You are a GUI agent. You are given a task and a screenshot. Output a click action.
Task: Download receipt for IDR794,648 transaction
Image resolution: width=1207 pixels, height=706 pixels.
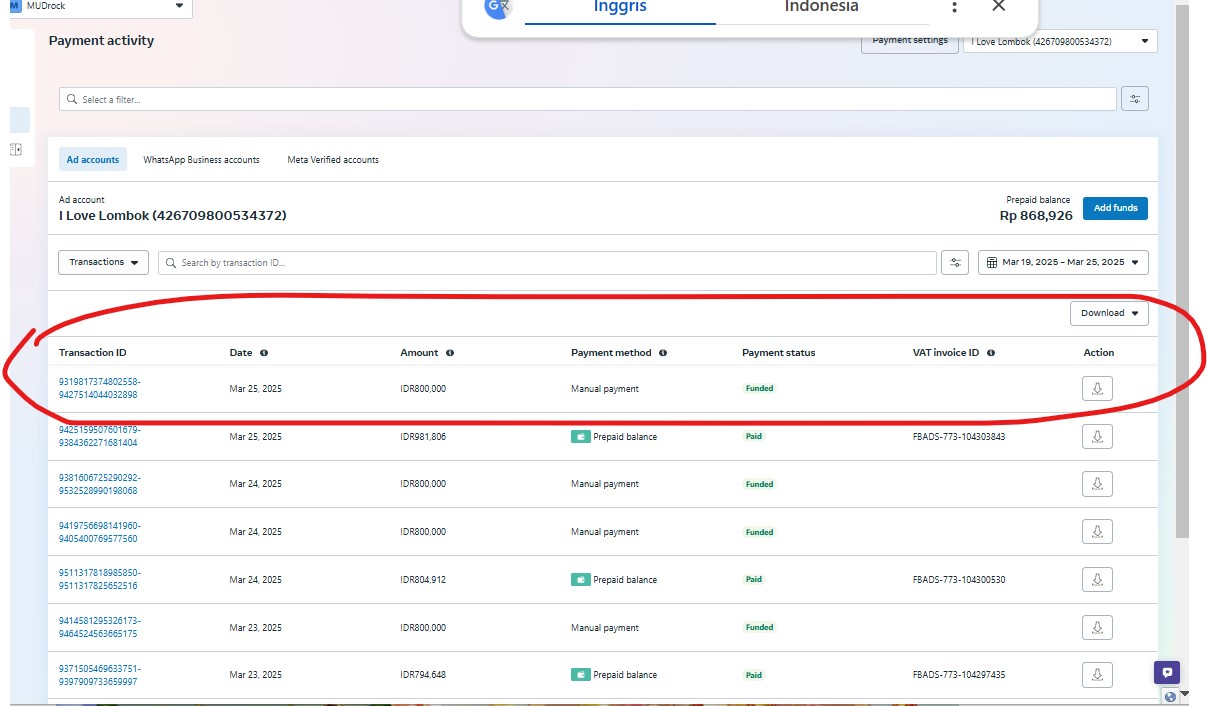1097,675
